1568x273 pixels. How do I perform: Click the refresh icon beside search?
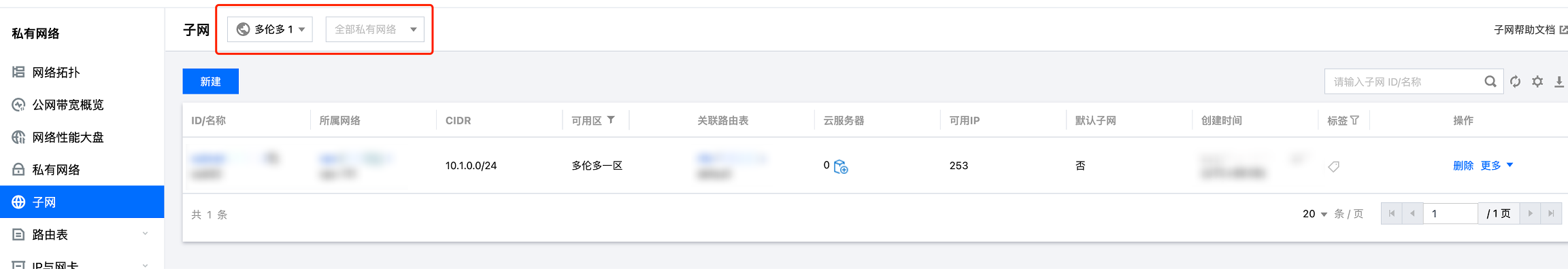click(1515, 82)
